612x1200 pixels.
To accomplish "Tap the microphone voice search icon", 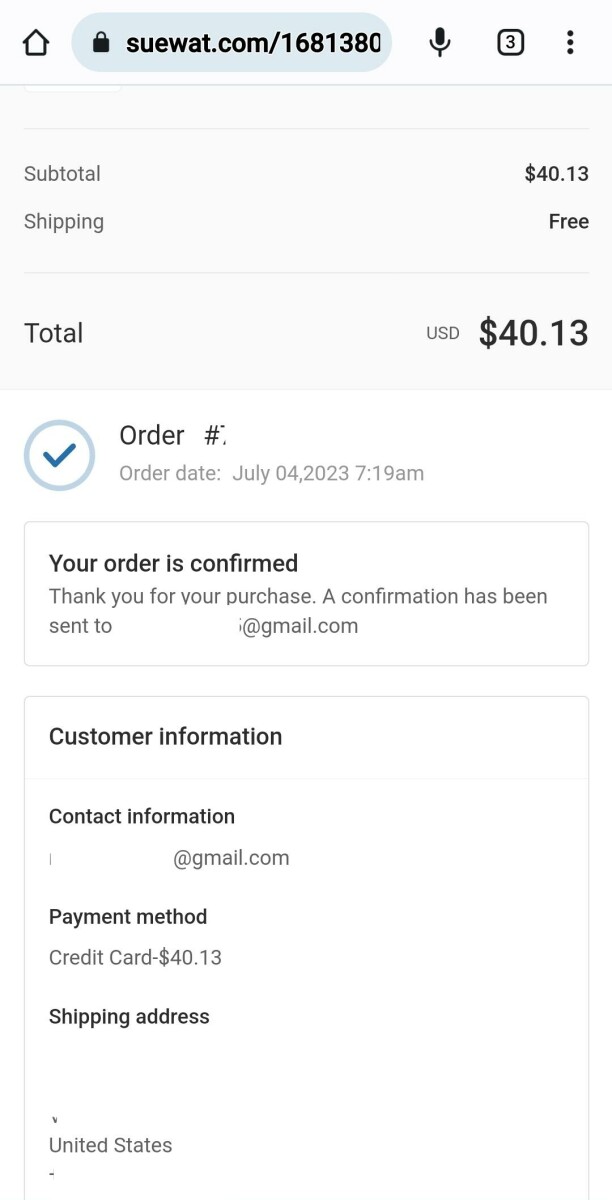I will point(439,42).
